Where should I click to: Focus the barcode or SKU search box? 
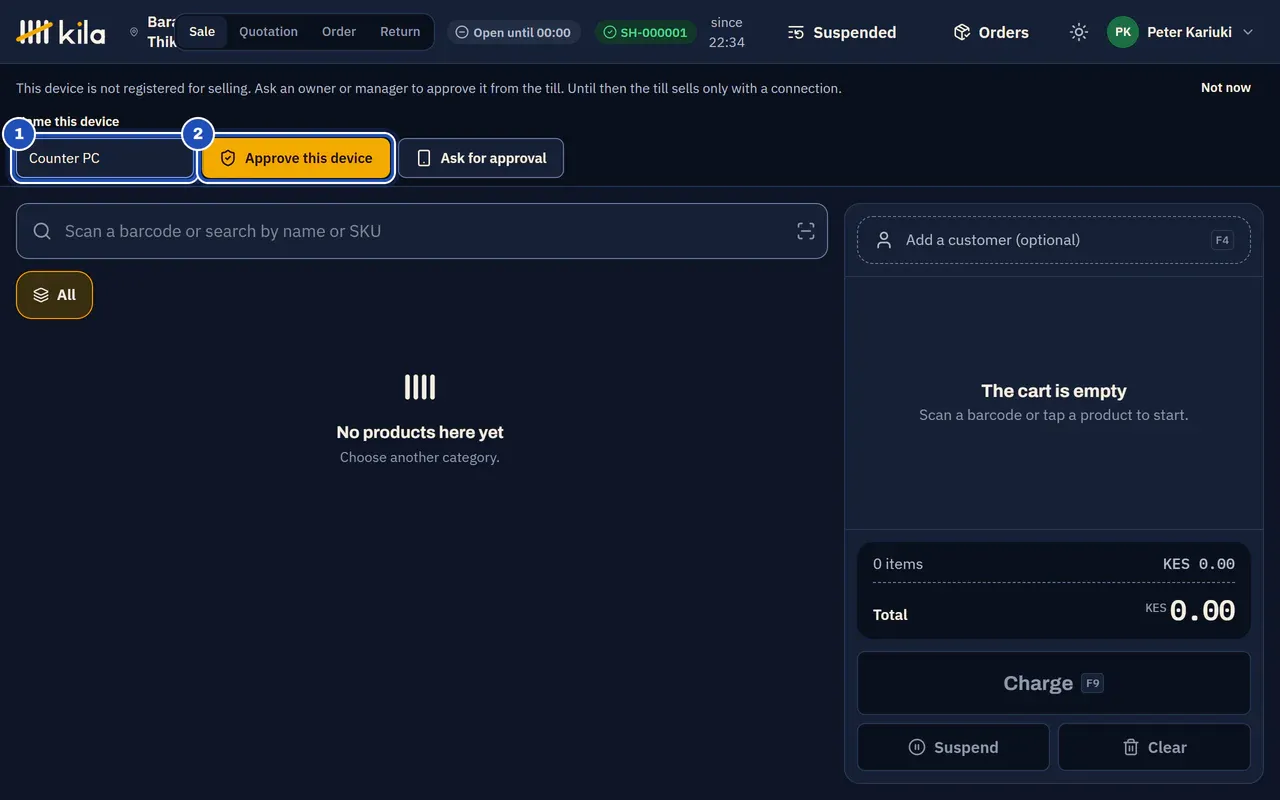click(422, 231)
